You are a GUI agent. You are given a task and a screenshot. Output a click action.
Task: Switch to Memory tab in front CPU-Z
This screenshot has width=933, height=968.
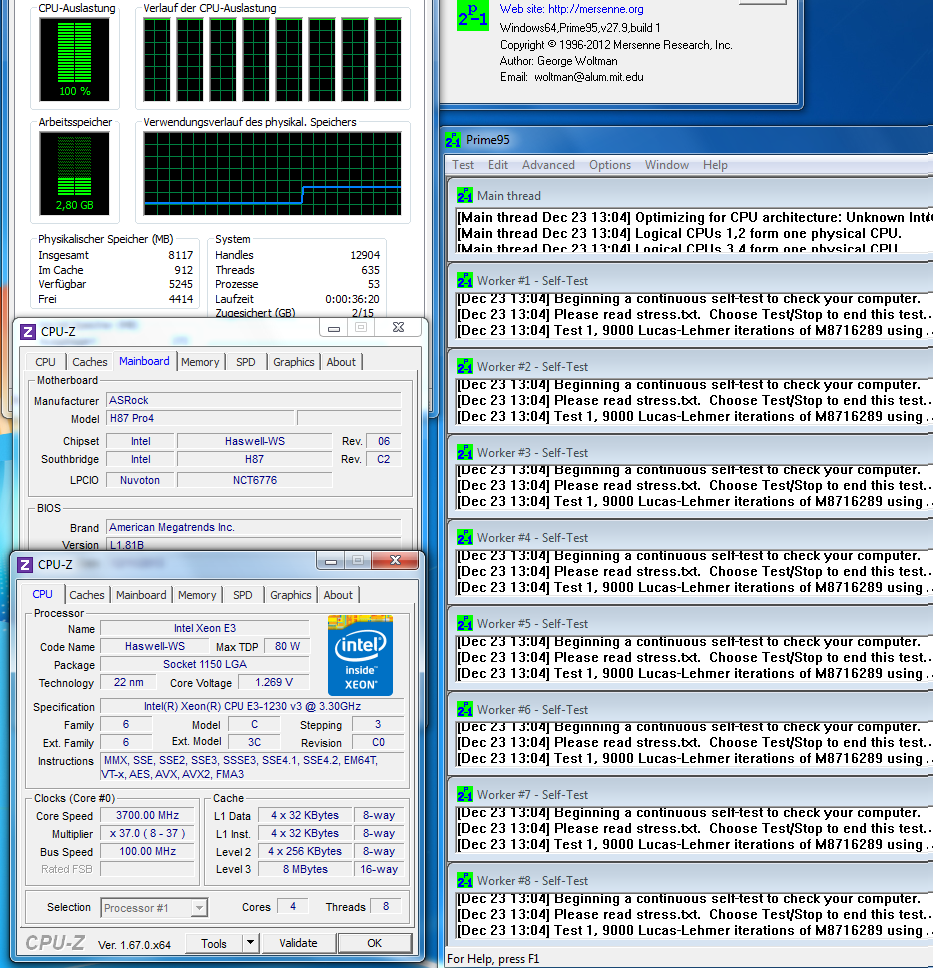coord(197,595)
